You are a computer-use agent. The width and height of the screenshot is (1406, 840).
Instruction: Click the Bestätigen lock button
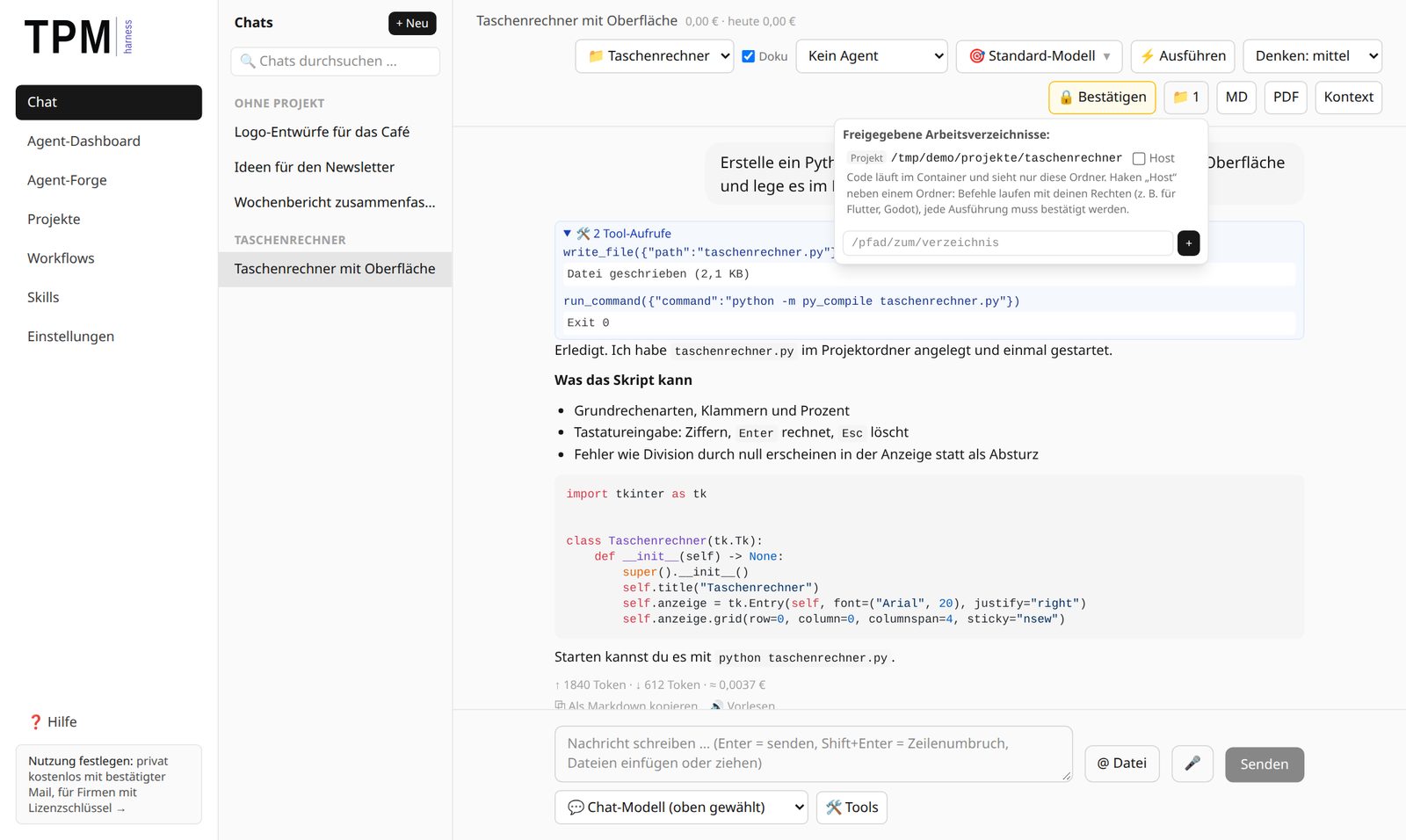point(1102,98)
